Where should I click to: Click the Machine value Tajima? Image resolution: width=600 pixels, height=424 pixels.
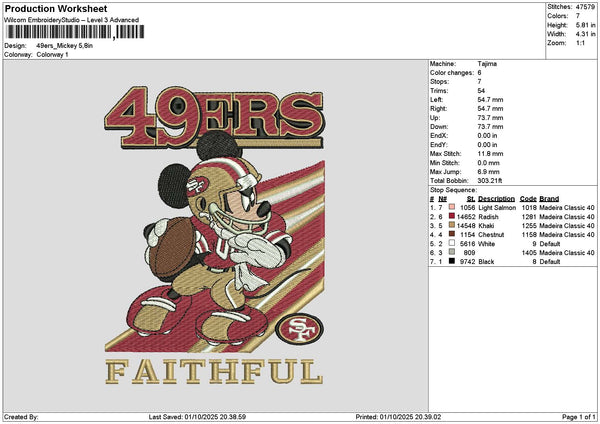(x=487, y=64)
